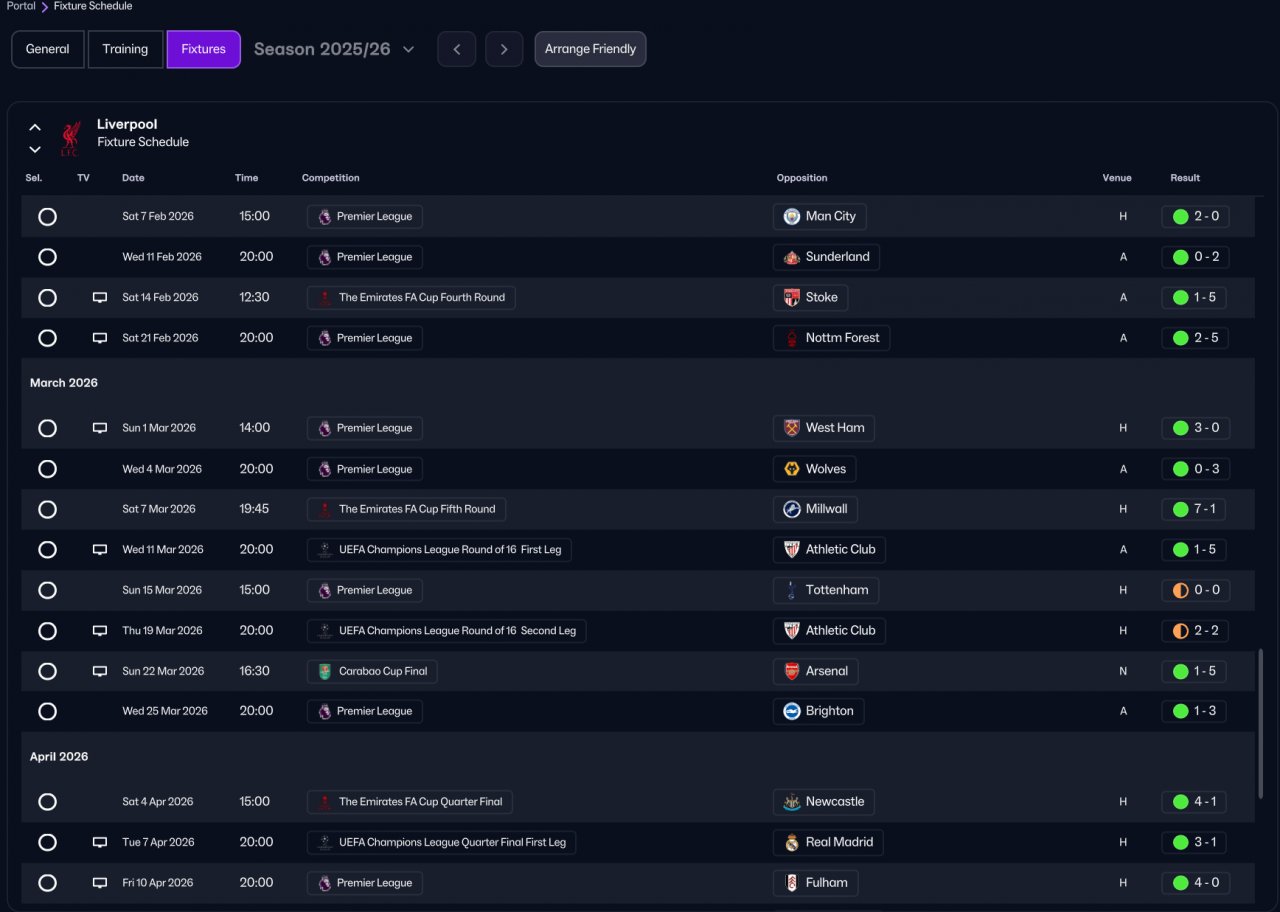This screenshot has width=1280, height=912.
Task: Click the 'N' venue on the Arsenal row
Action: click(x=1123, y=671)
